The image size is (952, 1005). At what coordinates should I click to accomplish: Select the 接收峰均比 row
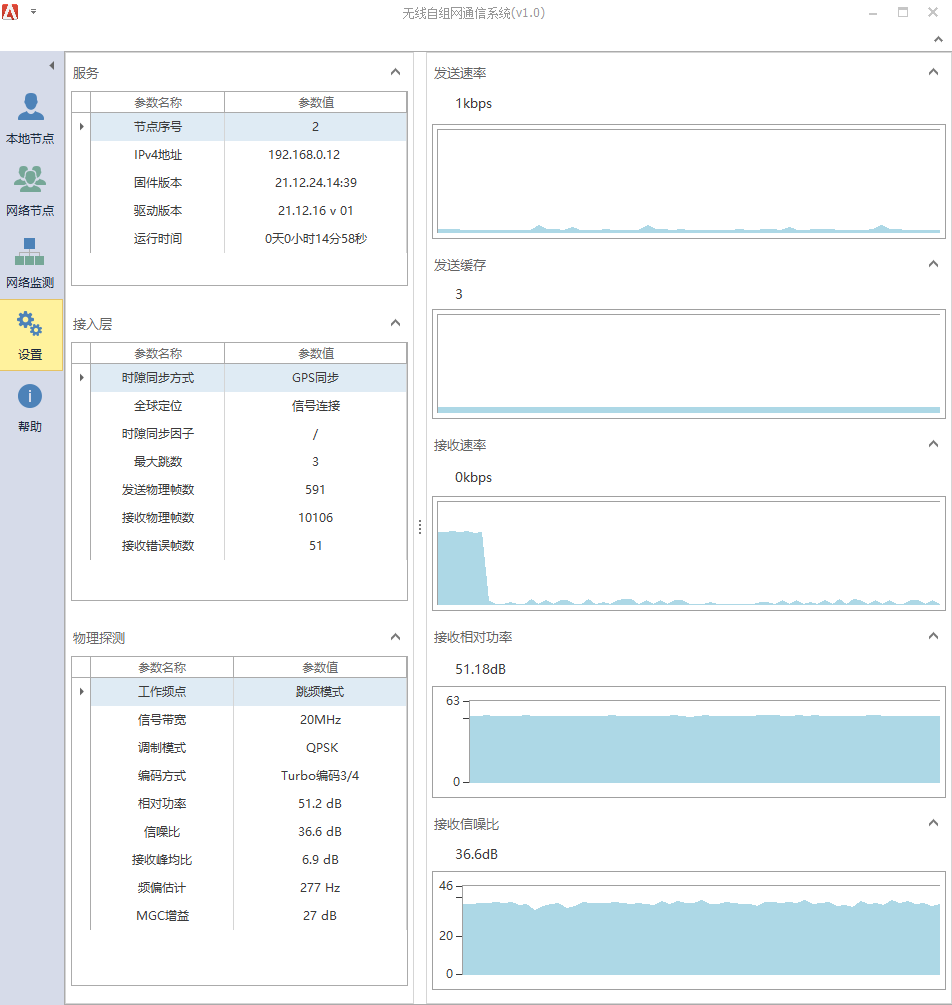tap(249, 860)
